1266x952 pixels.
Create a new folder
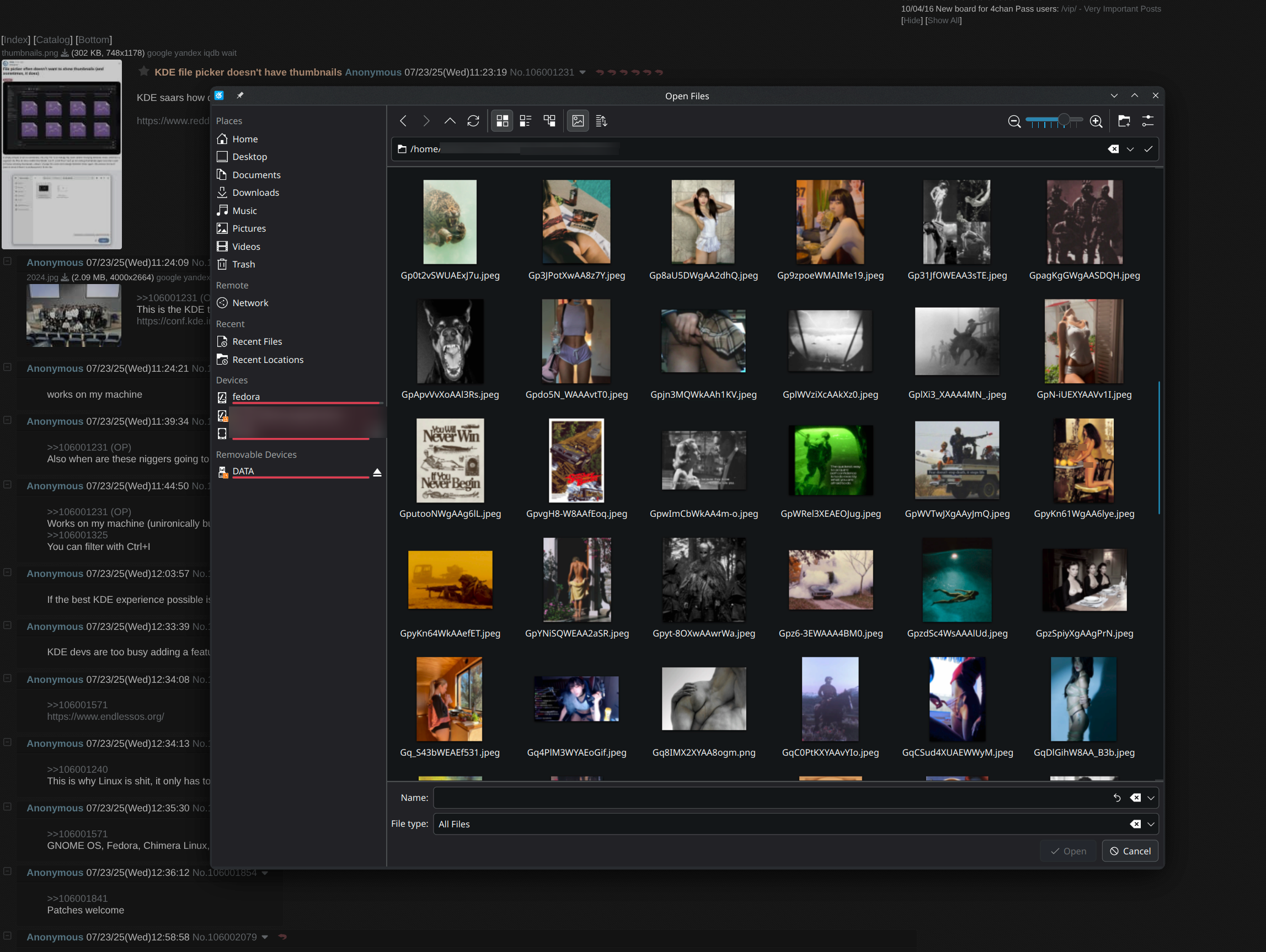click(x=1124, y=121)
